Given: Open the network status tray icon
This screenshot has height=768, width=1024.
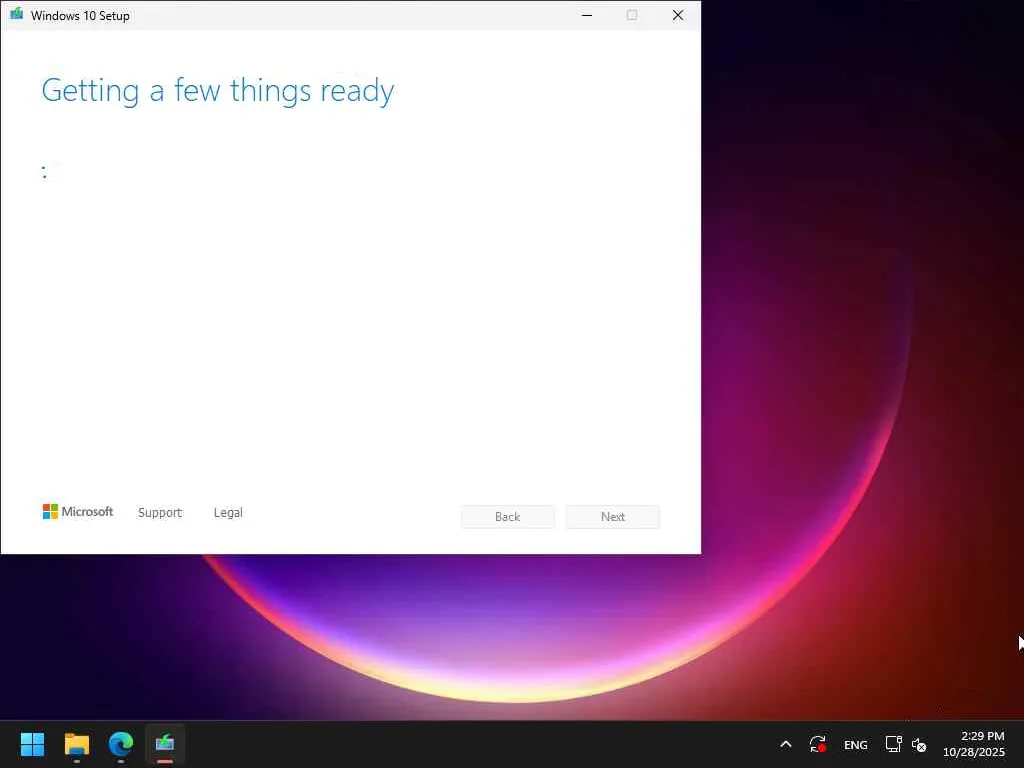Looking at the screenshot, I should pos(893,744).
